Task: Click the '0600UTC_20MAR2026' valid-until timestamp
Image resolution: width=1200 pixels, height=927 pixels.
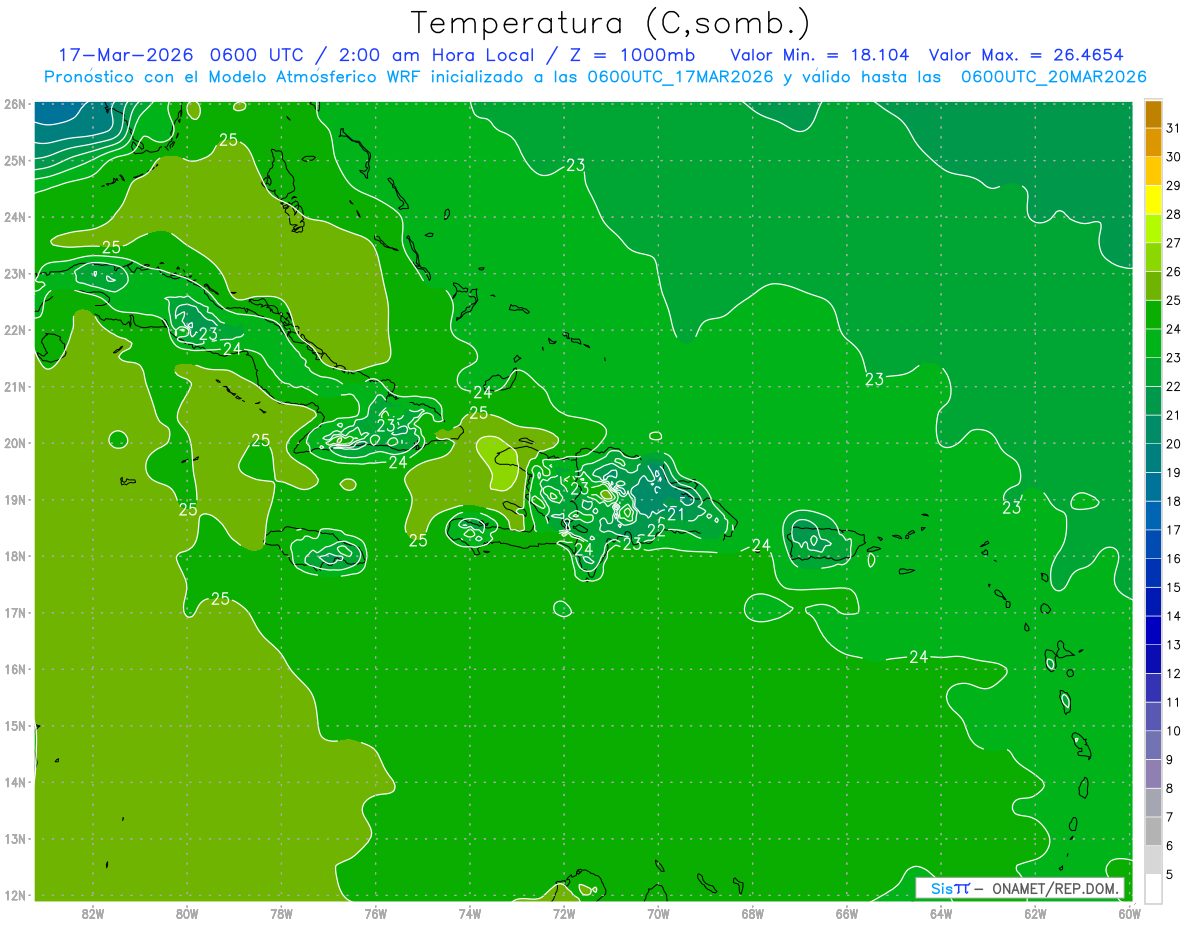Action: pyautogui.click(x=1053, y=76)
